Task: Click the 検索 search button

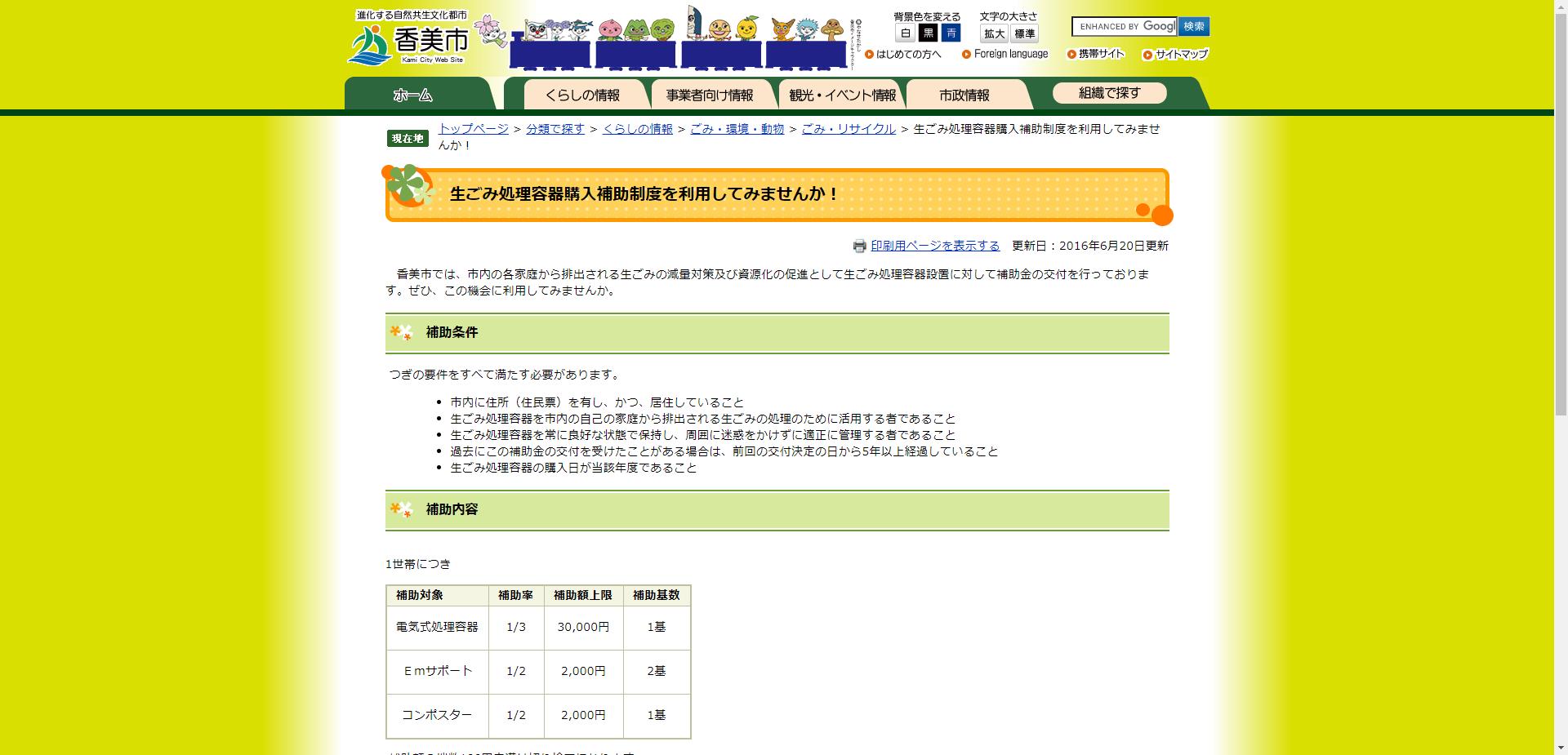Action: [1194, 26]
